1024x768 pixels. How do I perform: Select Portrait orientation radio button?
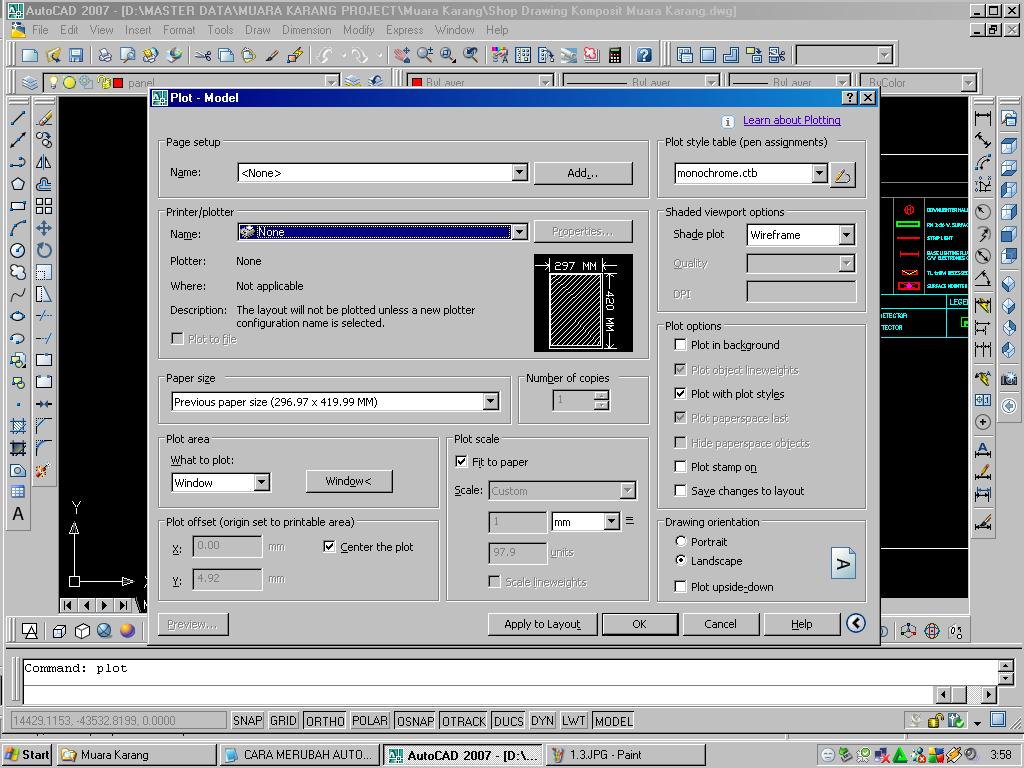click(680, 541)
